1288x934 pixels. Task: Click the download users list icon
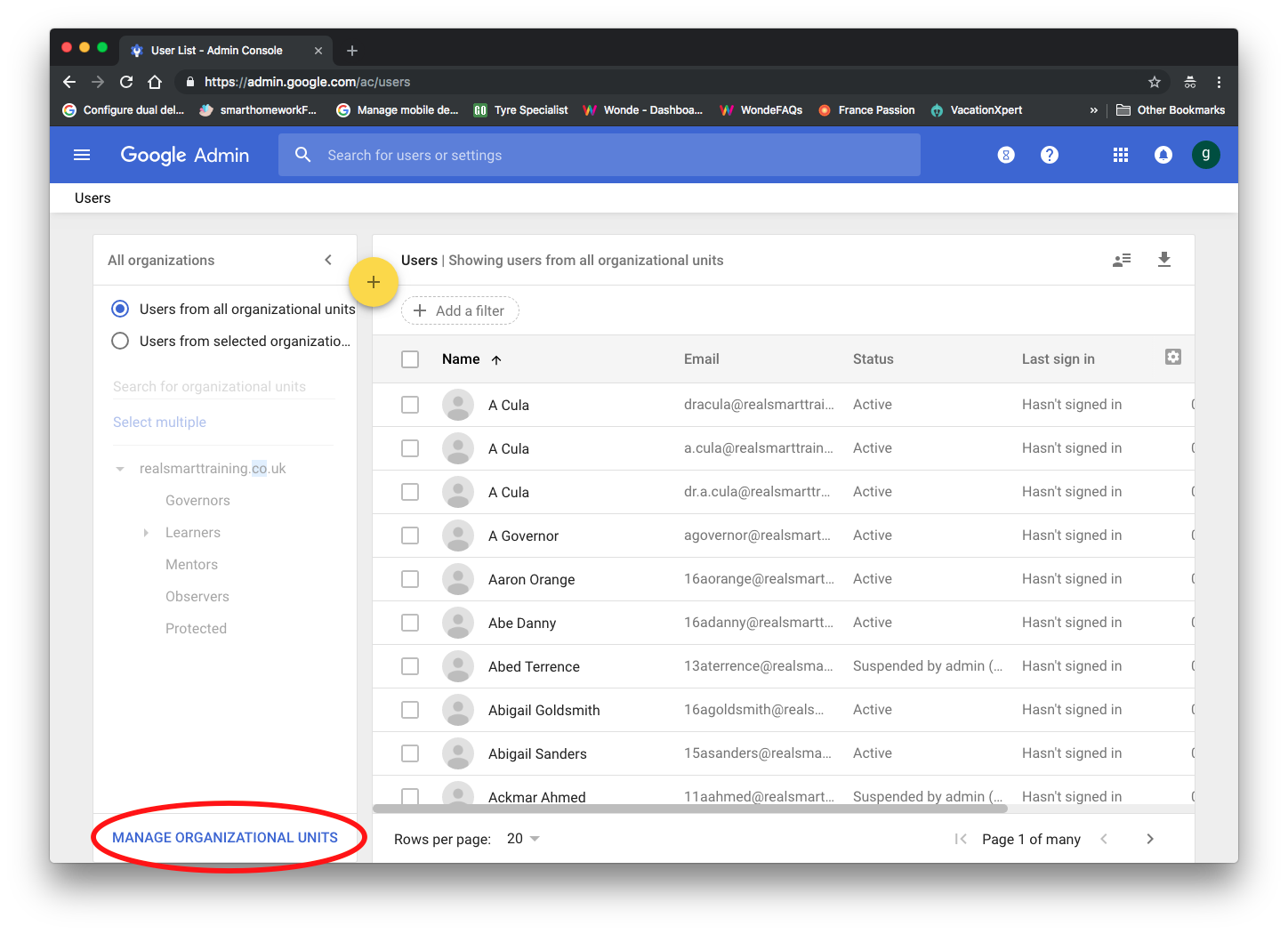(1164, 260)
